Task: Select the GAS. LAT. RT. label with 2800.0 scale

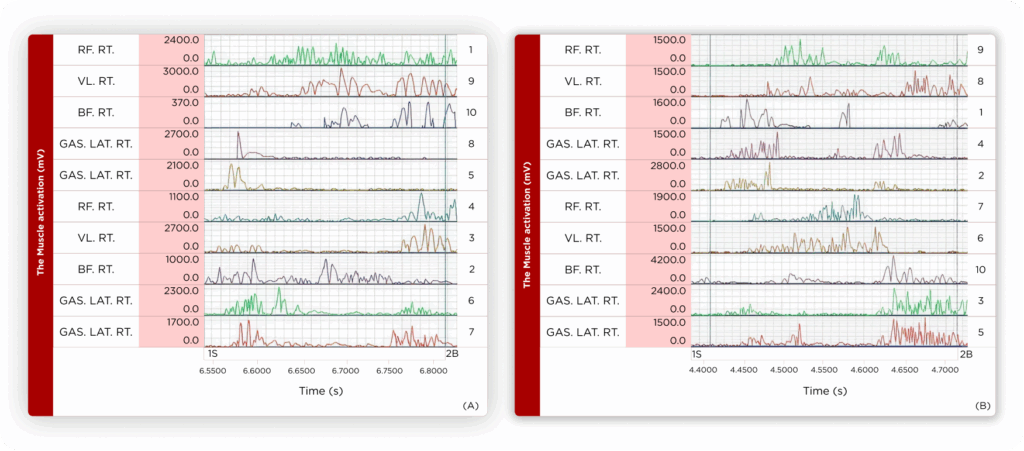Action: (x=582, y=175)
